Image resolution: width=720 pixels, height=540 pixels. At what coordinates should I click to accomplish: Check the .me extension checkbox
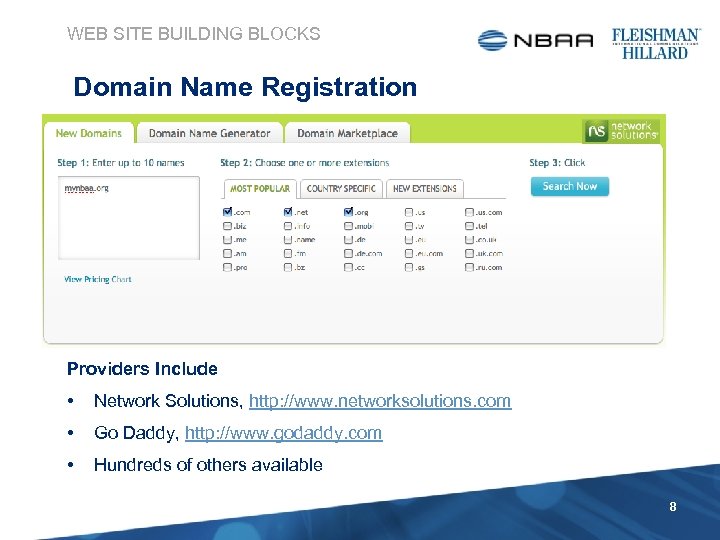click(227, 240)
